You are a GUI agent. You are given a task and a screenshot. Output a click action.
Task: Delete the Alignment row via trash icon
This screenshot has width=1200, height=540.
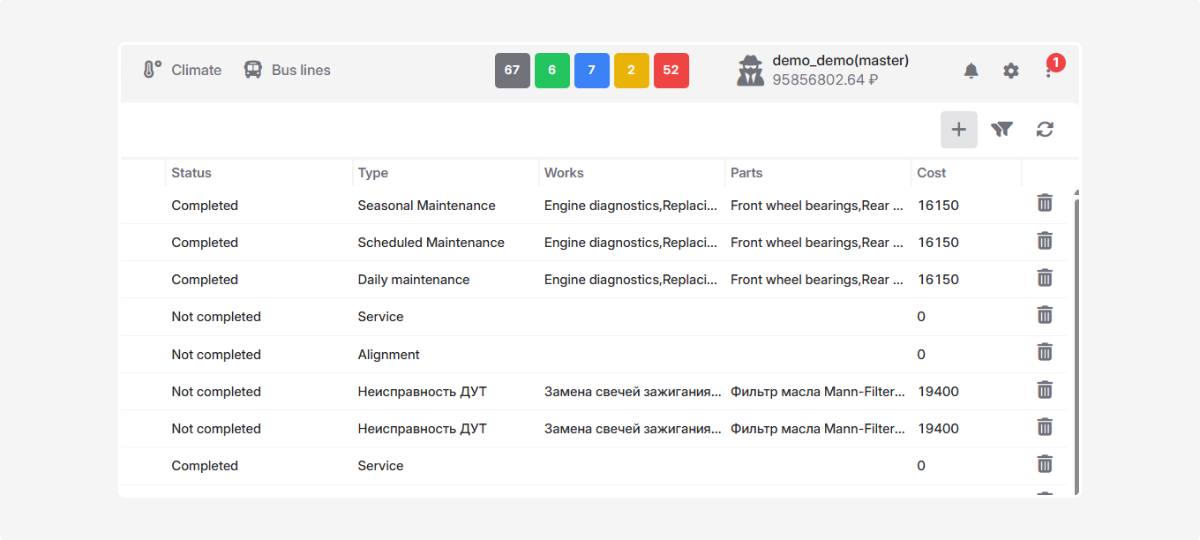pos(1045,353)
